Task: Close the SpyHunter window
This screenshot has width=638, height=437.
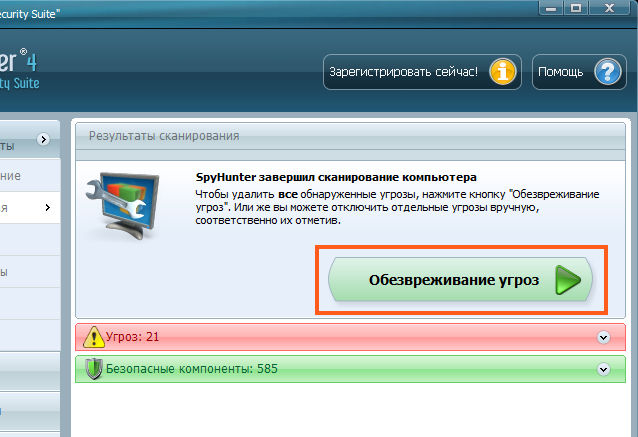Action: click(609, 8)
